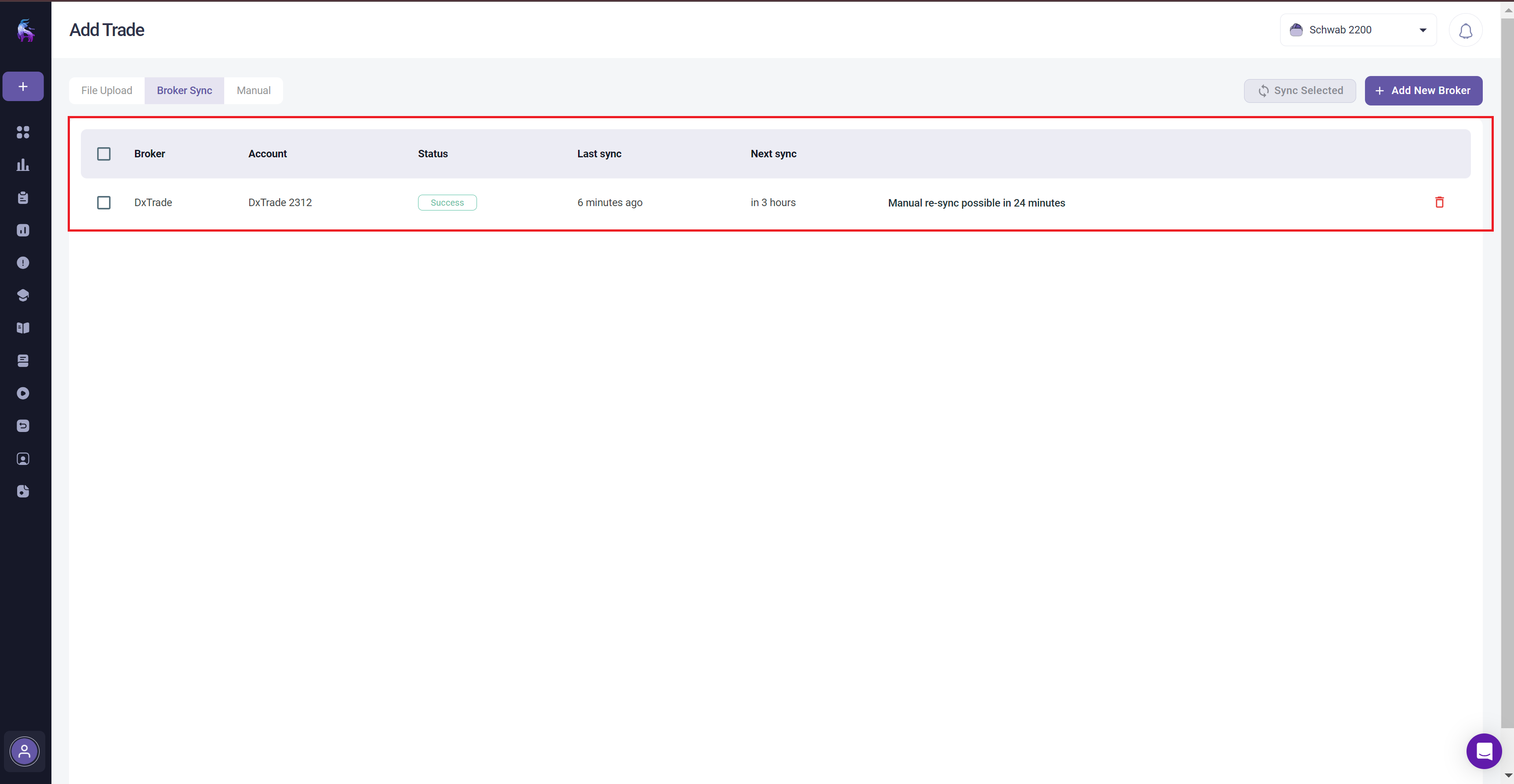1514x784 pixels.
Task: Click the user profile avatar in sidebar
Action: click(25, 751)
